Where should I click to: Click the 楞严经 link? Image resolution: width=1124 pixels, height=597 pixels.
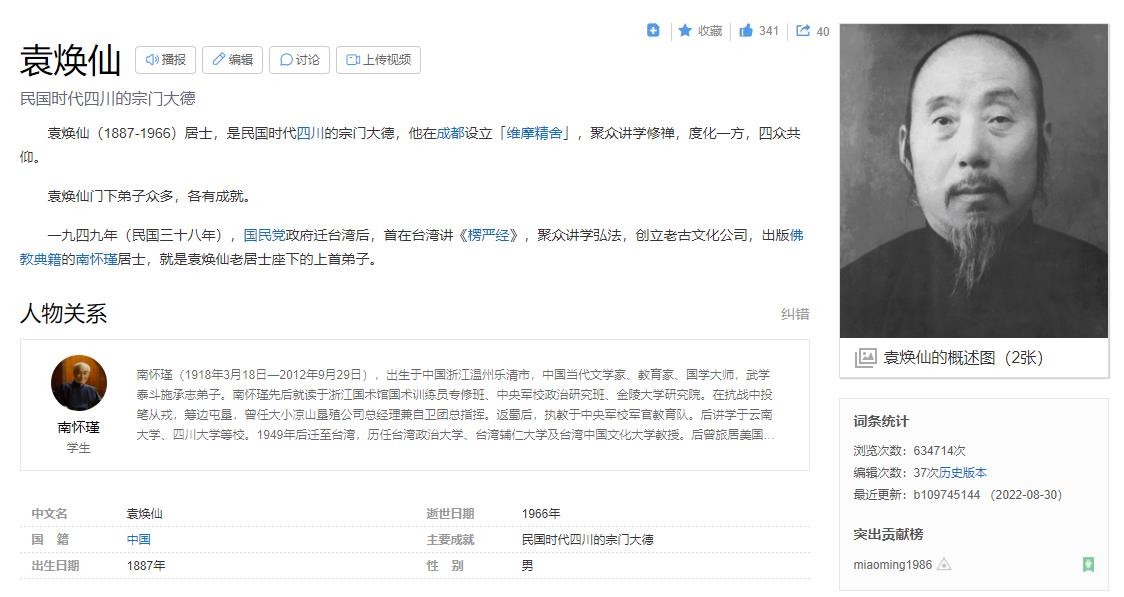tap(494, 236)
